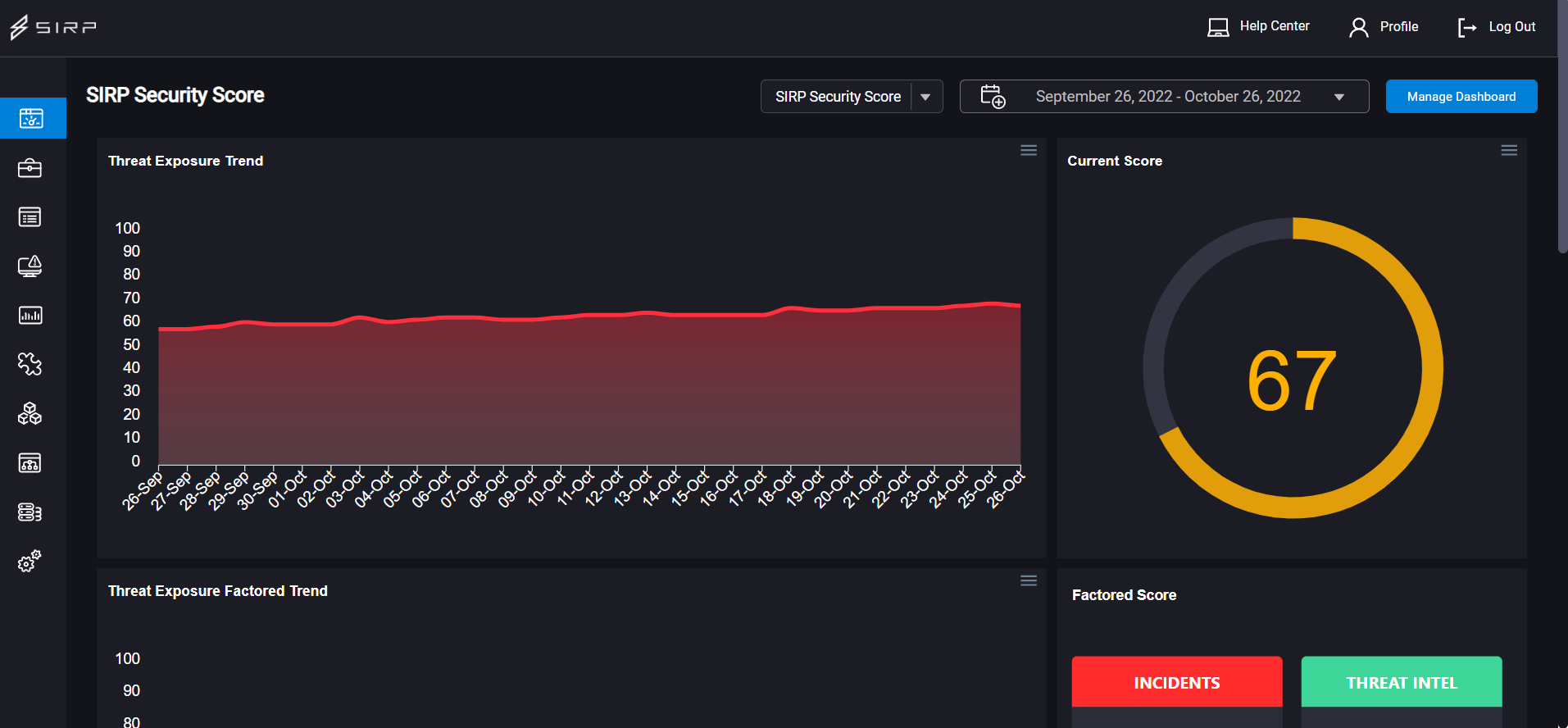
Task: Click the calendar date picker icon
Action: 993,97
